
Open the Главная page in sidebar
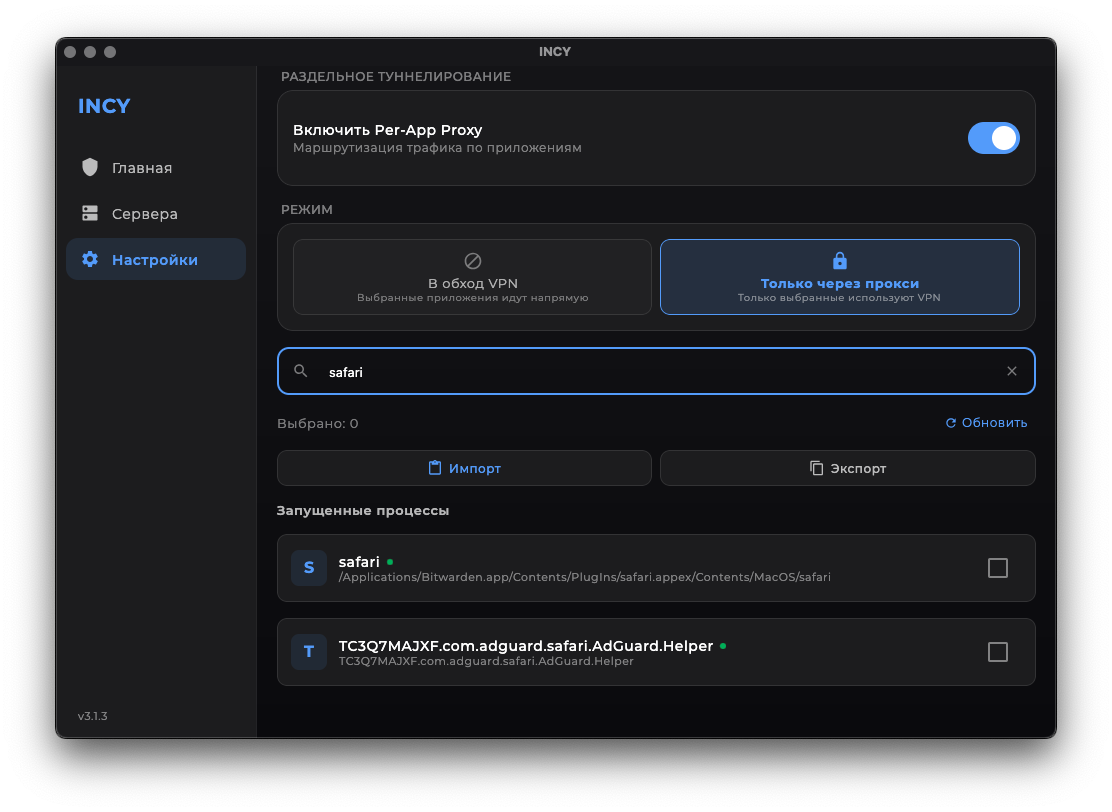[x=155, y=167]
